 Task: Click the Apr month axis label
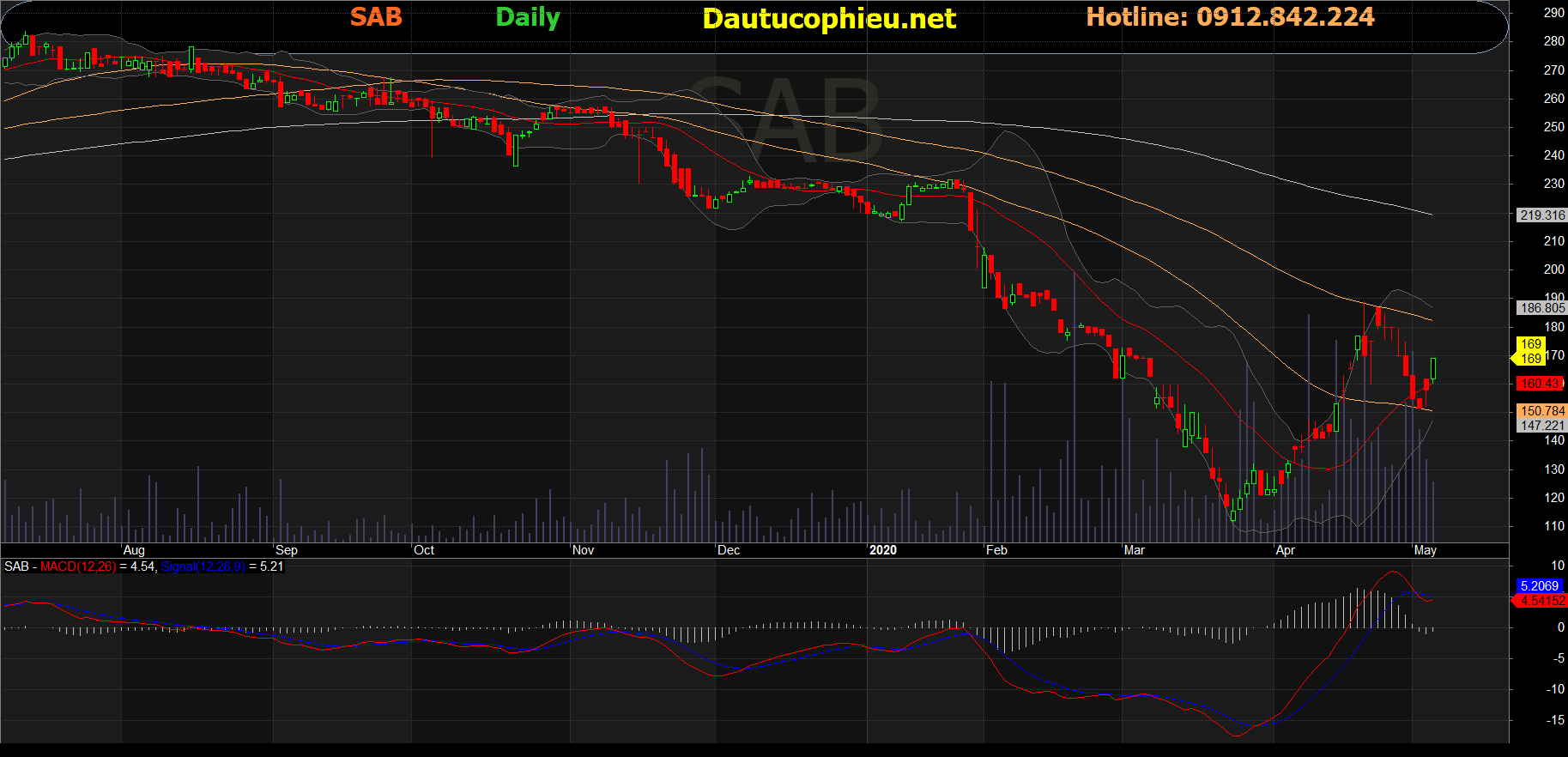(x=1285, y=550)
